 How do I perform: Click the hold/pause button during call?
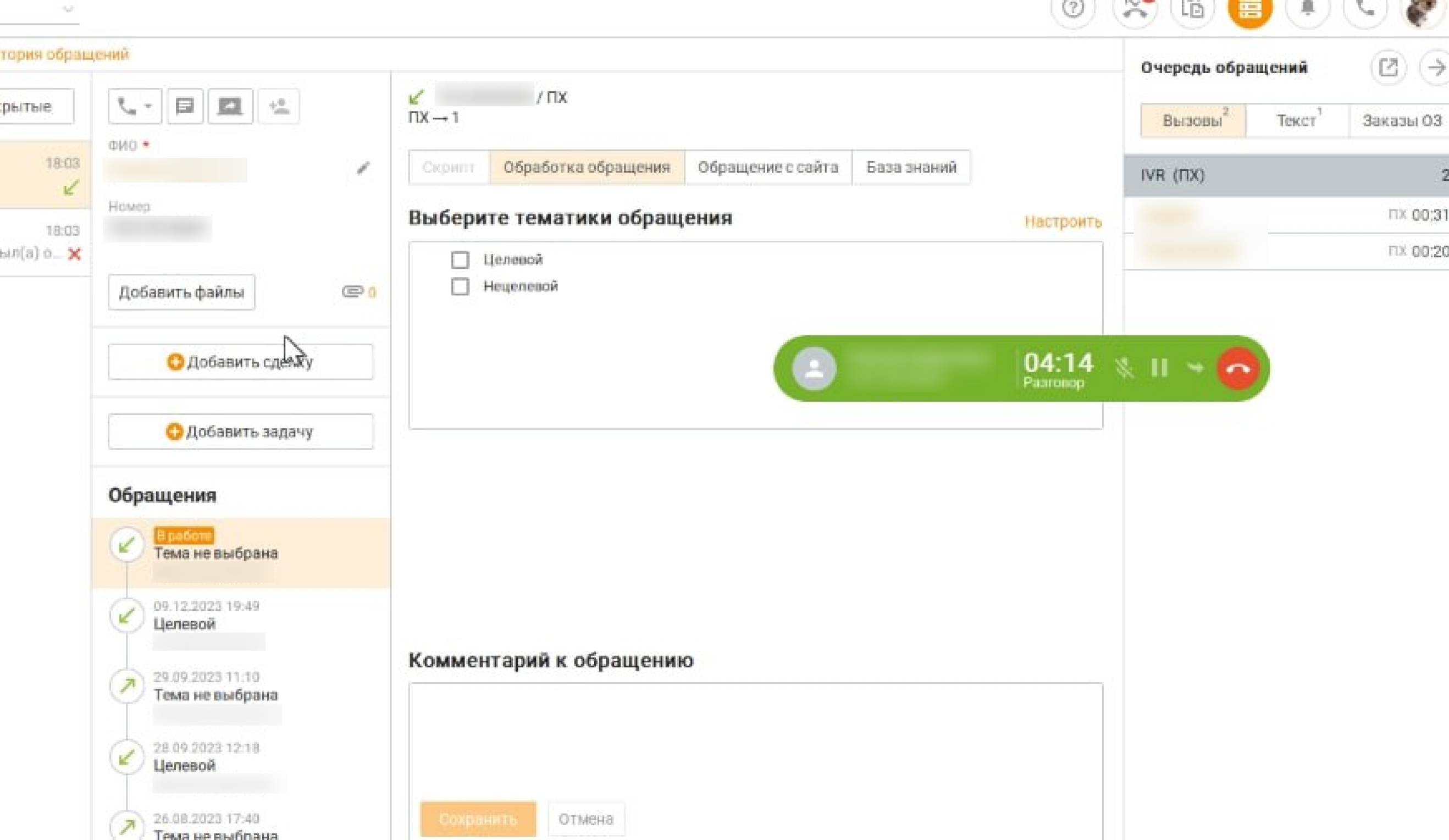tap(1158, 368)
